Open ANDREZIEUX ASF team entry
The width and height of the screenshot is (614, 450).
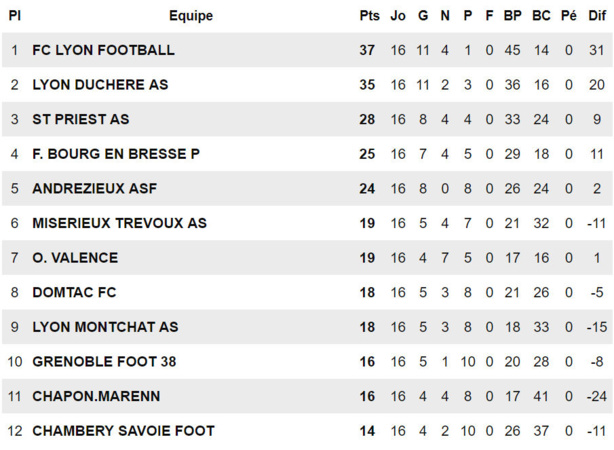click(x=95, y=188)
